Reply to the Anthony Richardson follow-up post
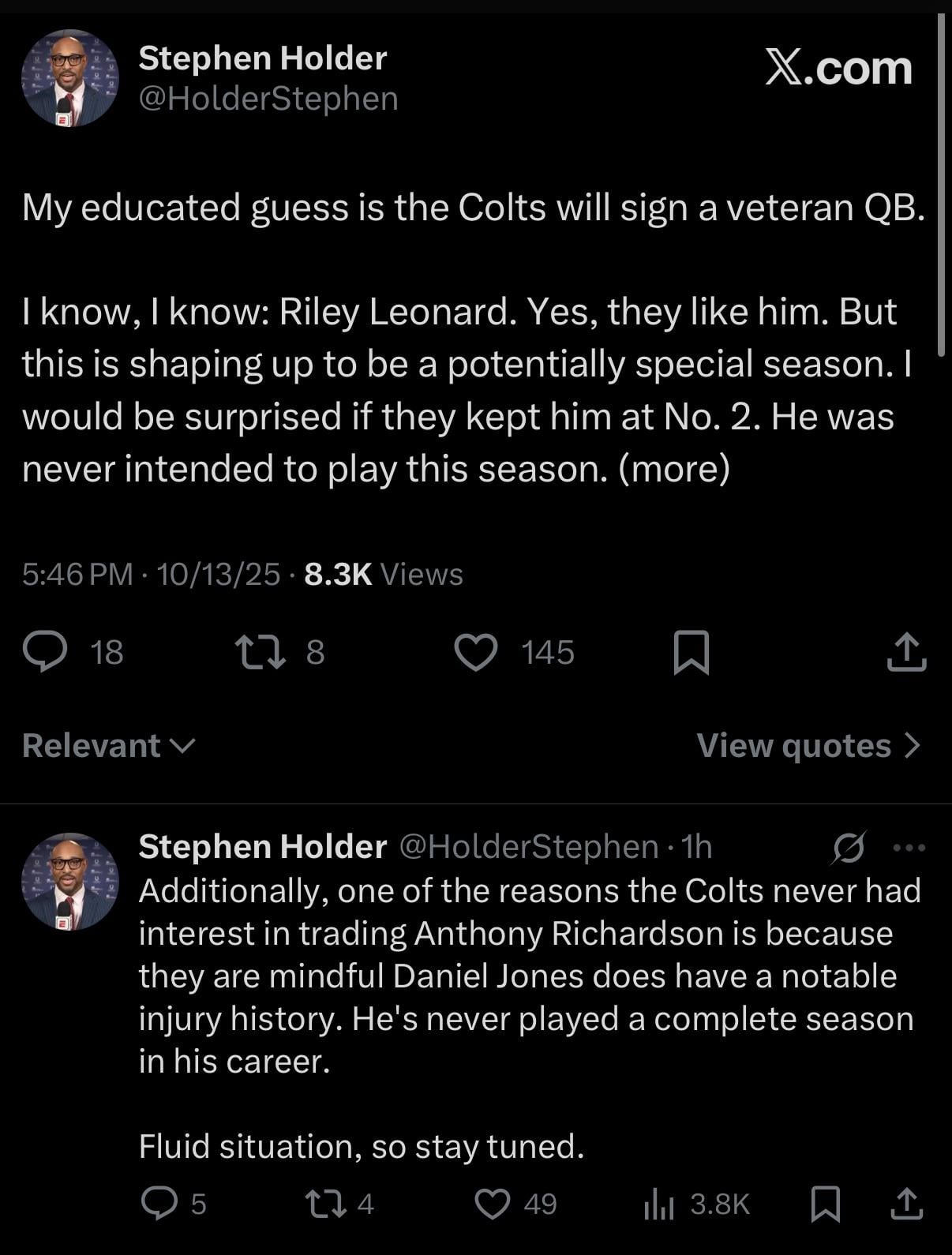This screenshot has width=952, height=1255. coord(159,1204)
